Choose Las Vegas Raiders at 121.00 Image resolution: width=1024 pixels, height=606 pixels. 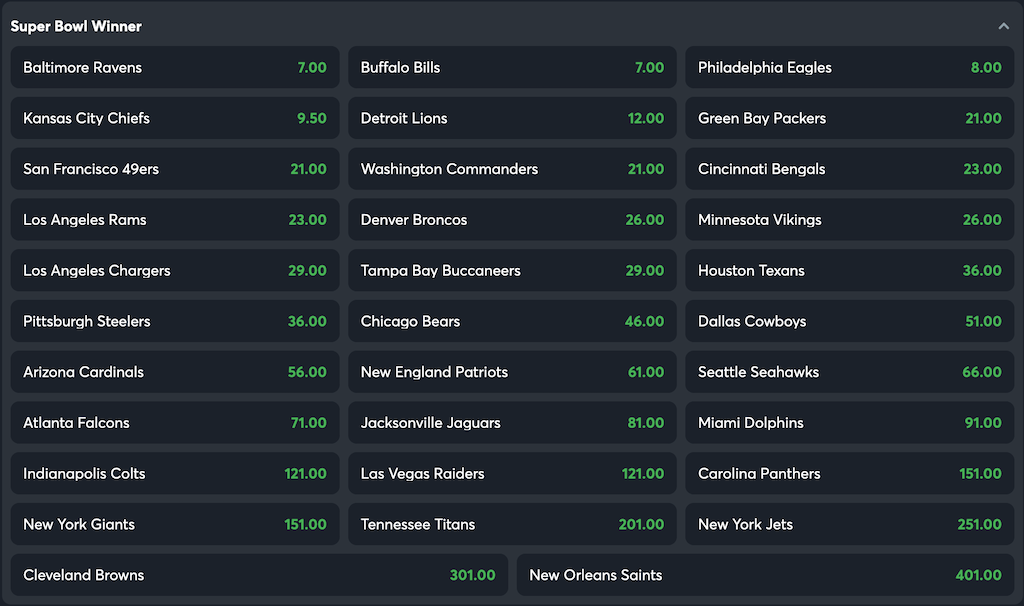pos(512,473)
